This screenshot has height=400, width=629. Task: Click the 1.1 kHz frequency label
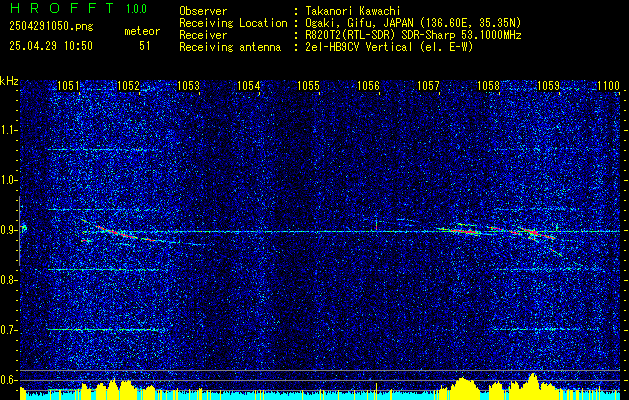(9, 130)
